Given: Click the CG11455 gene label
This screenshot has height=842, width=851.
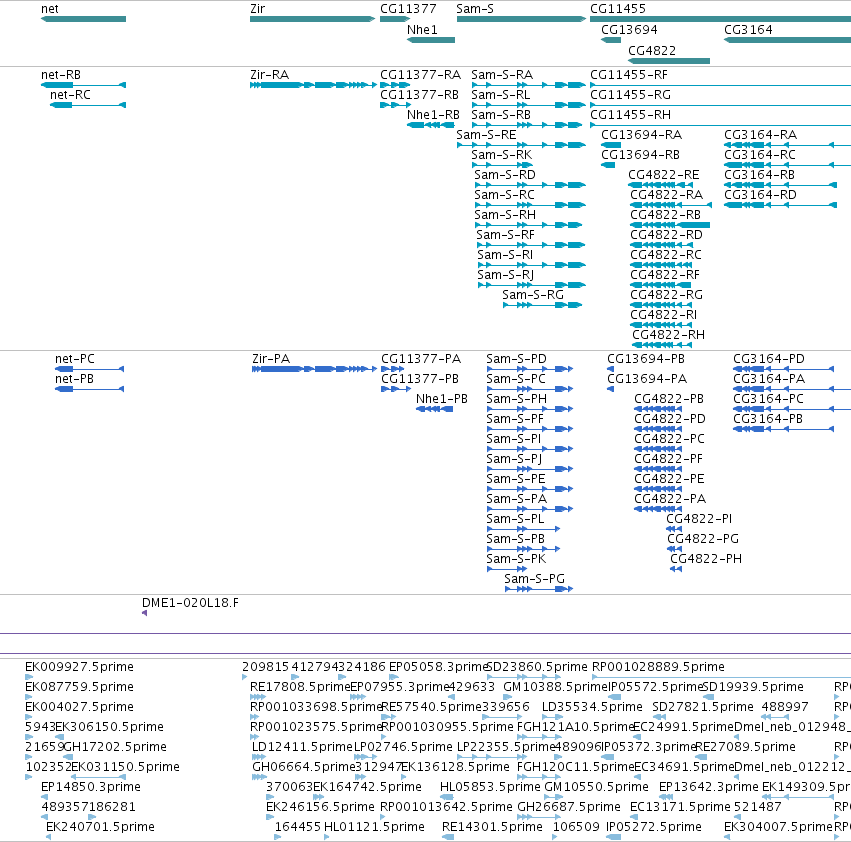Looking at the screenshot, I should pos(618,9).
